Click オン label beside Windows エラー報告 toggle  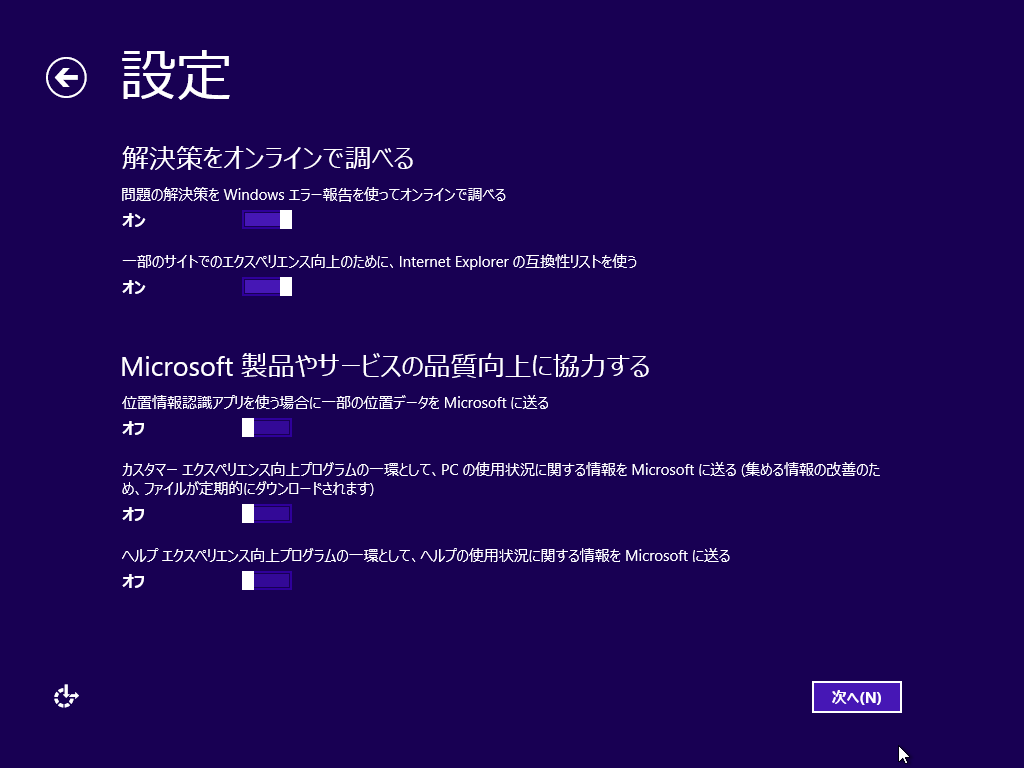[134, 221]
